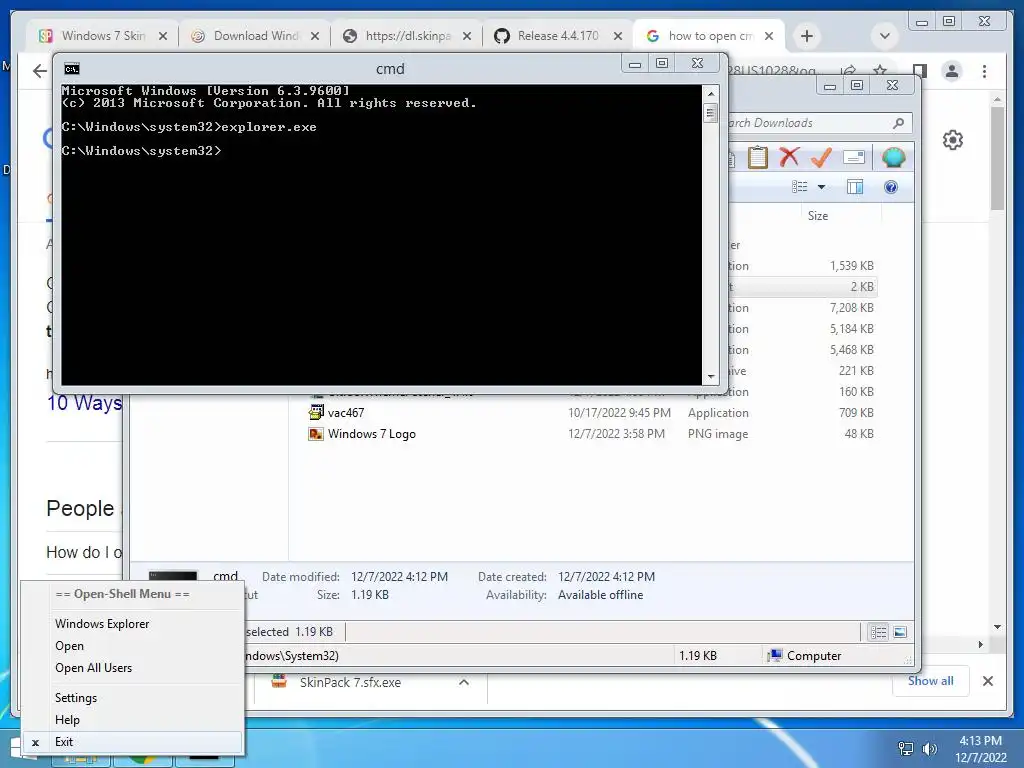Image resolution: width=1024 pixels, height=768 pixels.
Task: Open Google search settings gear
Action: (x=953, y=140)
